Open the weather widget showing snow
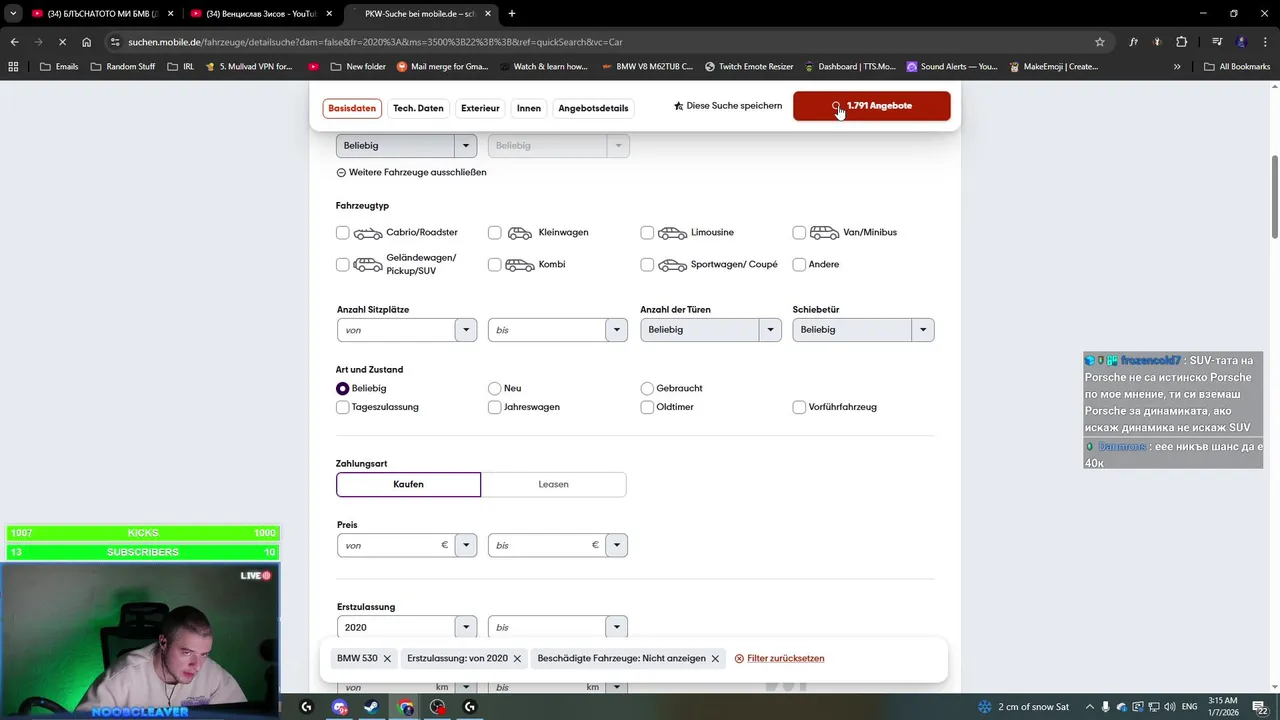1280x720 pixels. [x=1023, y=707]
